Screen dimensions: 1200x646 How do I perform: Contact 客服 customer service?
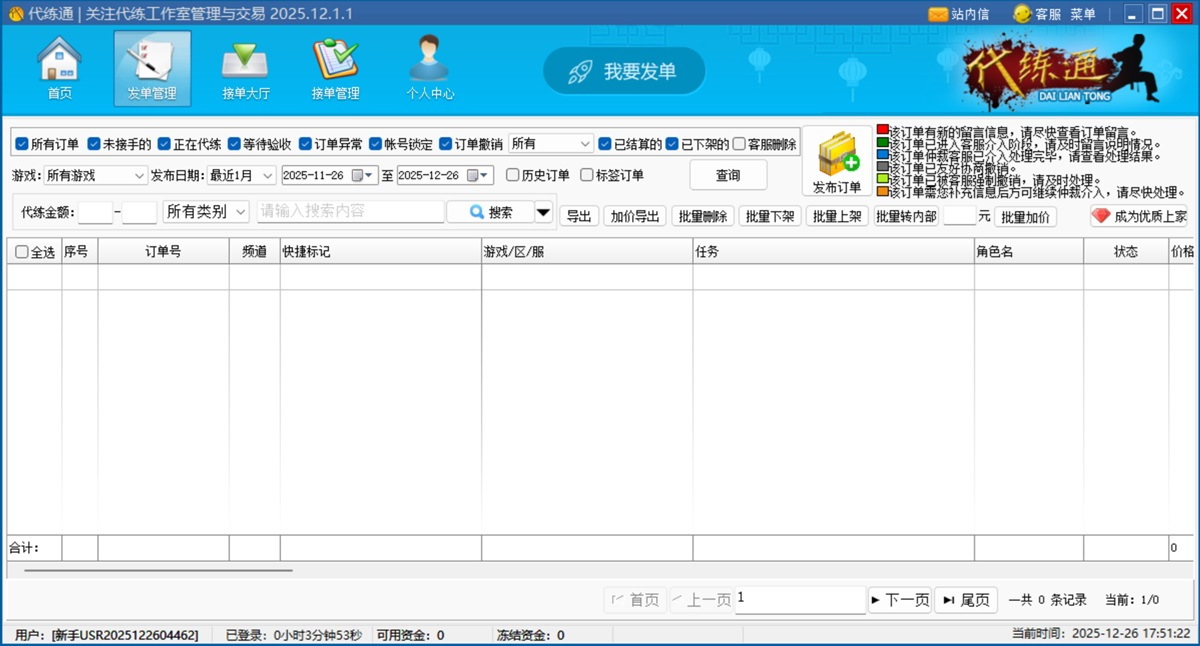(x=1038, y=13)
